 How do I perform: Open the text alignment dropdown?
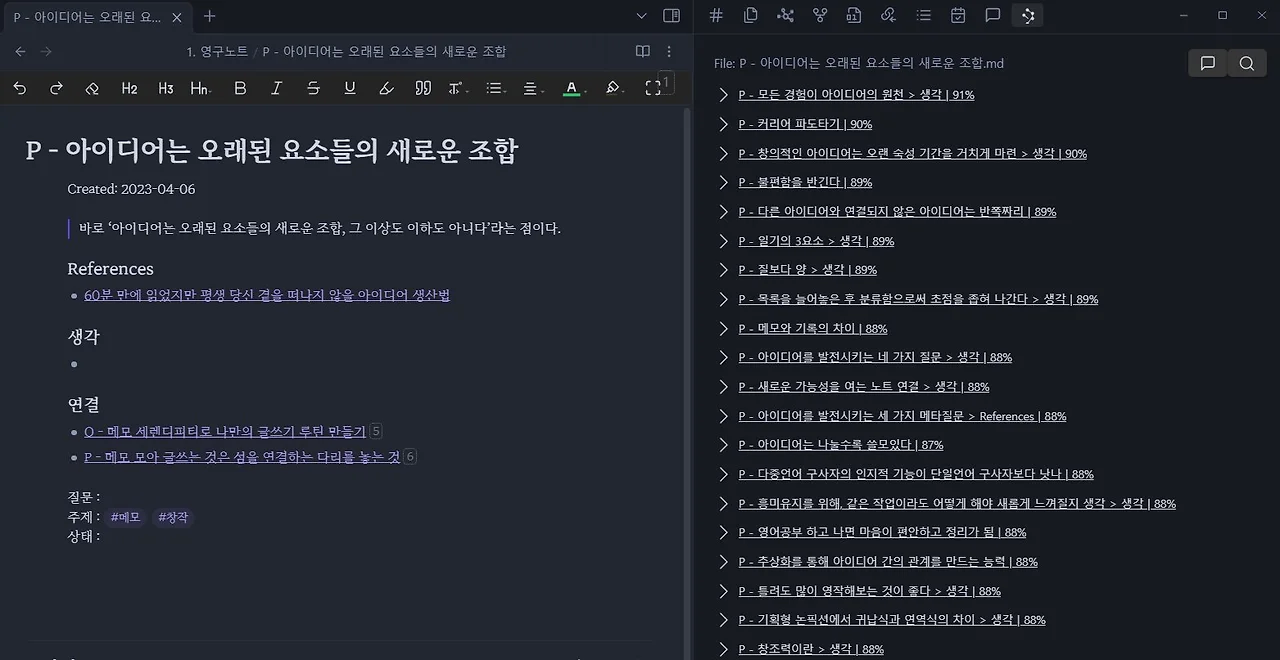point(532,88)
